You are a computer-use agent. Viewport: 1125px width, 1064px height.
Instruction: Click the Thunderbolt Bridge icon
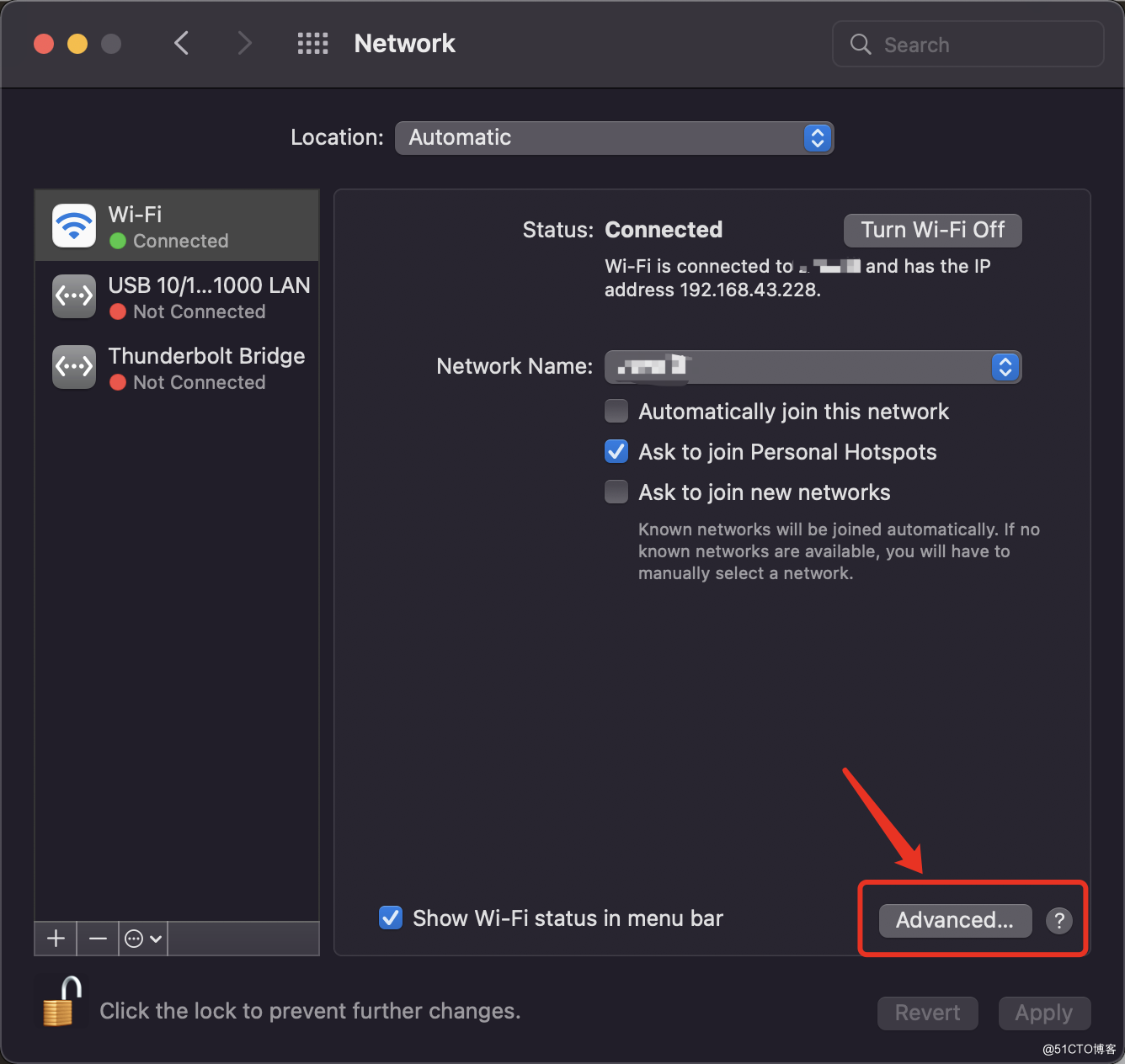(x=74, y=367)
